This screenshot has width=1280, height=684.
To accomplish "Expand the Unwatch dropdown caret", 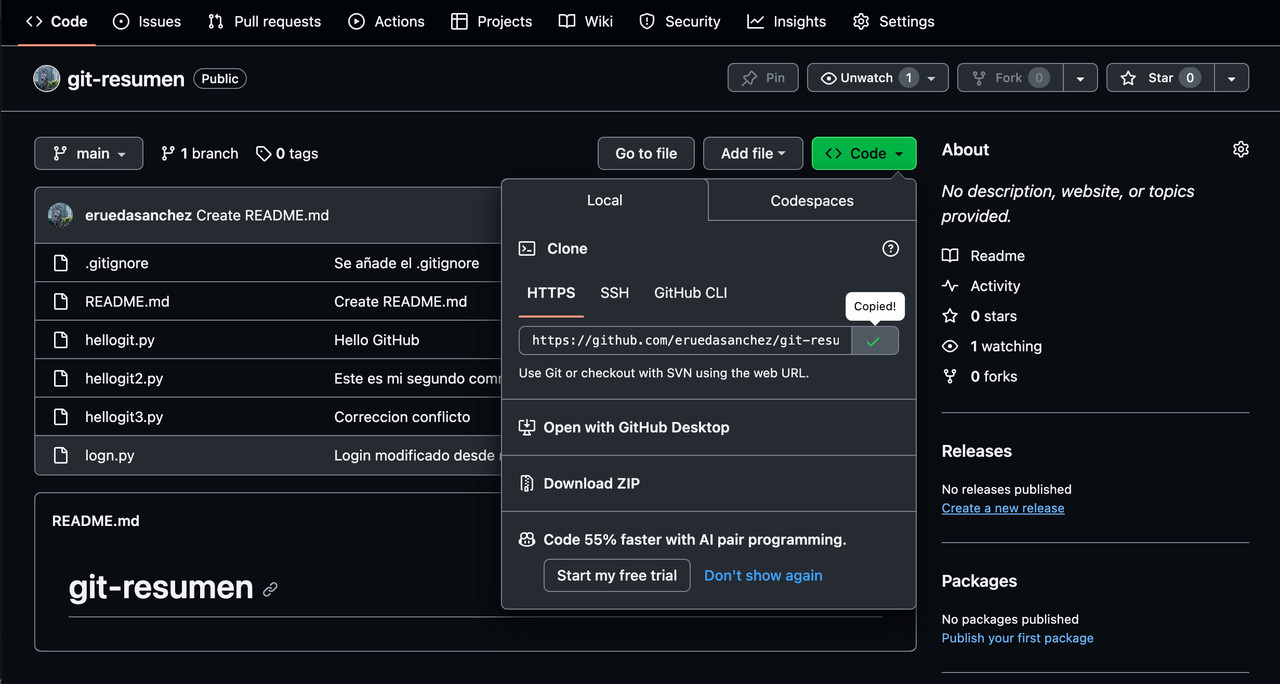I will [932, 78].
